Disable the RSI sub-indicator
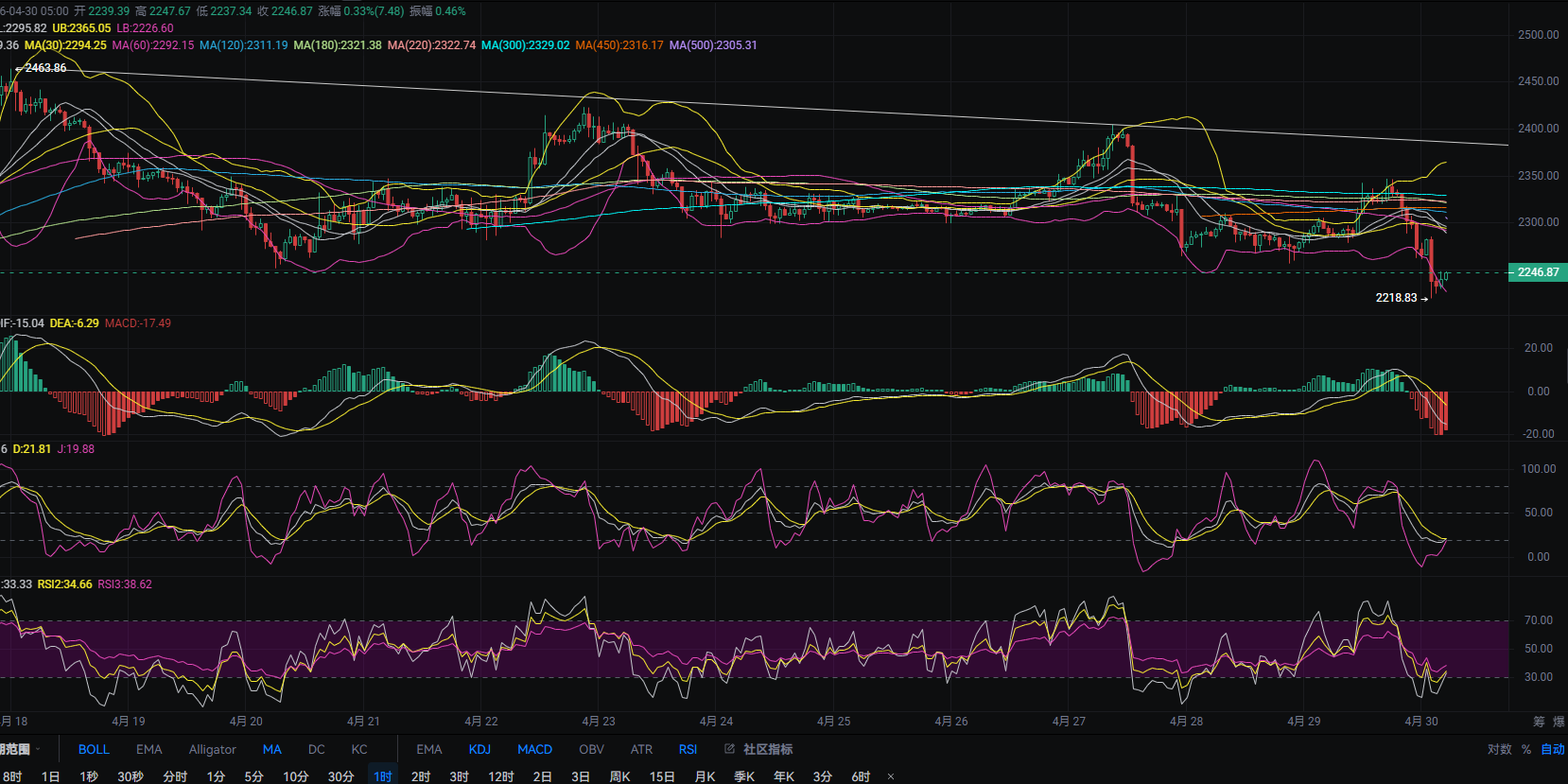The height and width of the screenshot is (784, 1568). (x=688, y=749)
